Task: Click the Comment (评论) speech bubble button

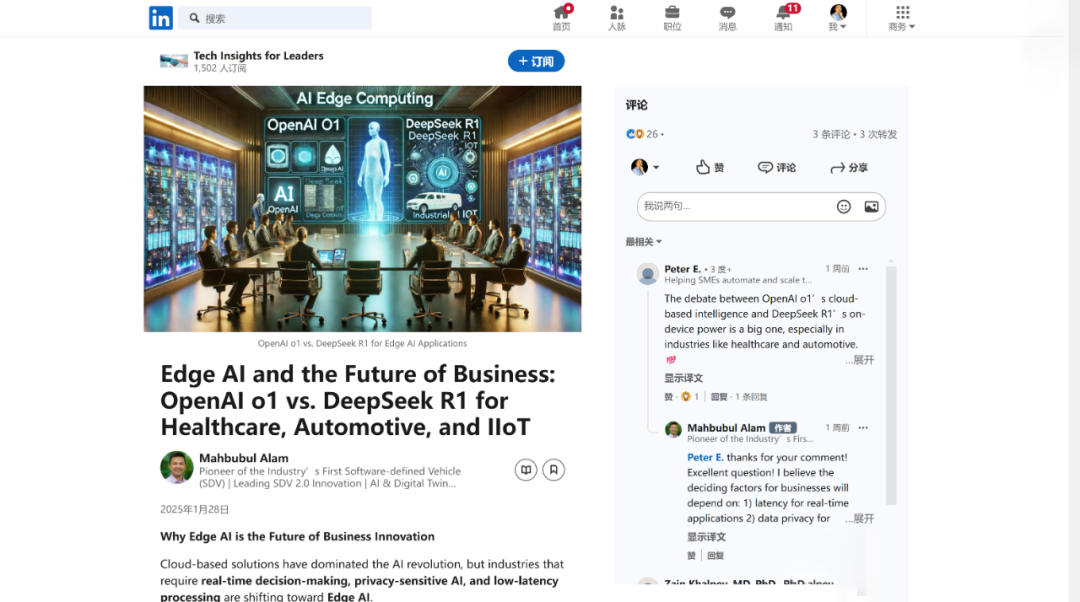Action: (x=777, y=167)
